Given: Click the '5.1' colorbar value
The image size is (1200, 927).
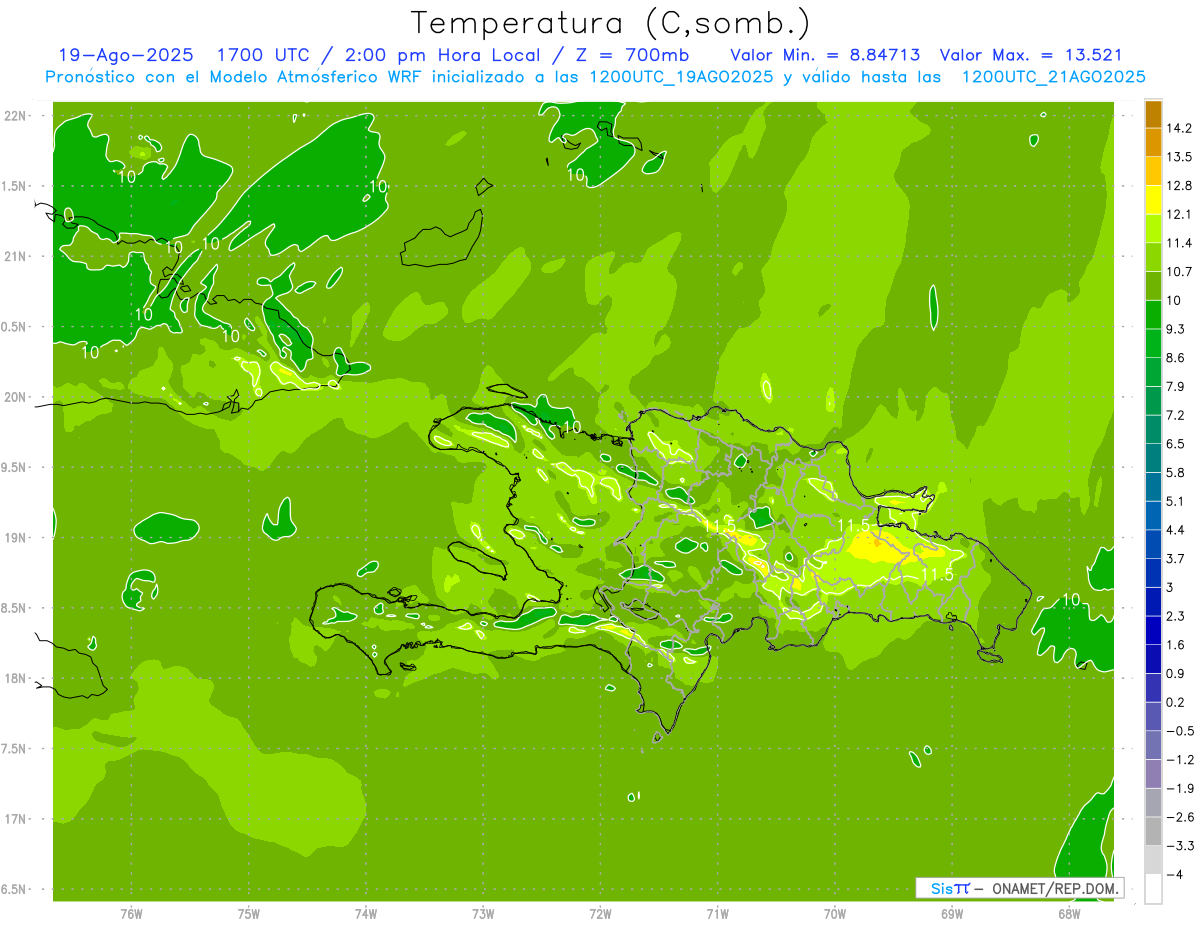Looking at the screenshot, I should point(1176,501).
